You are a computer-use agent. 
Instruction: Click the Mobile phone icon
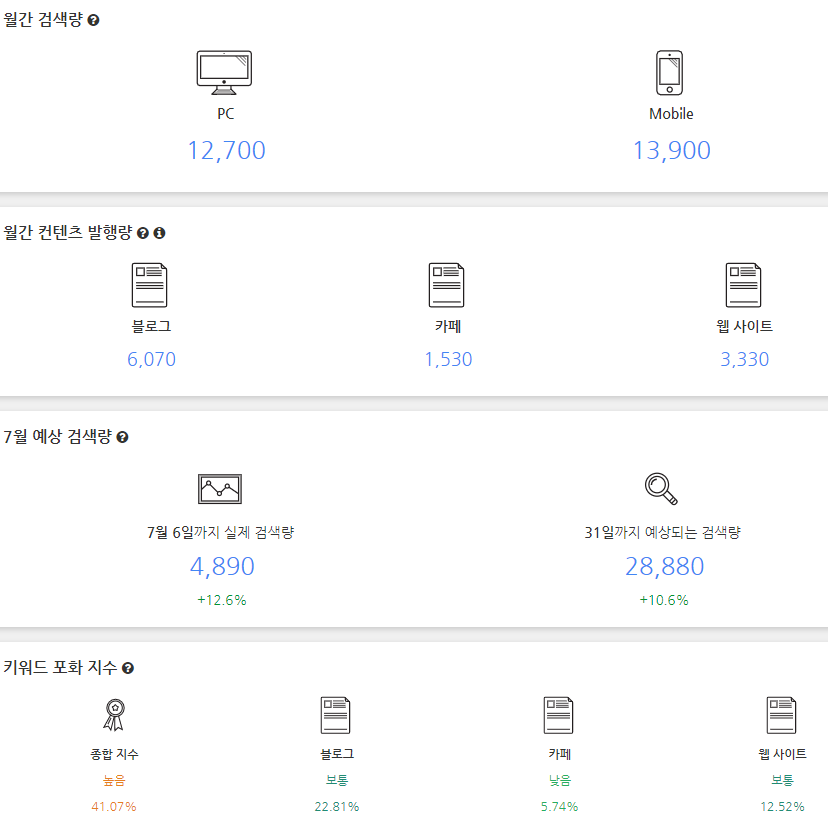pyautogui.click(x=670, y=73)
